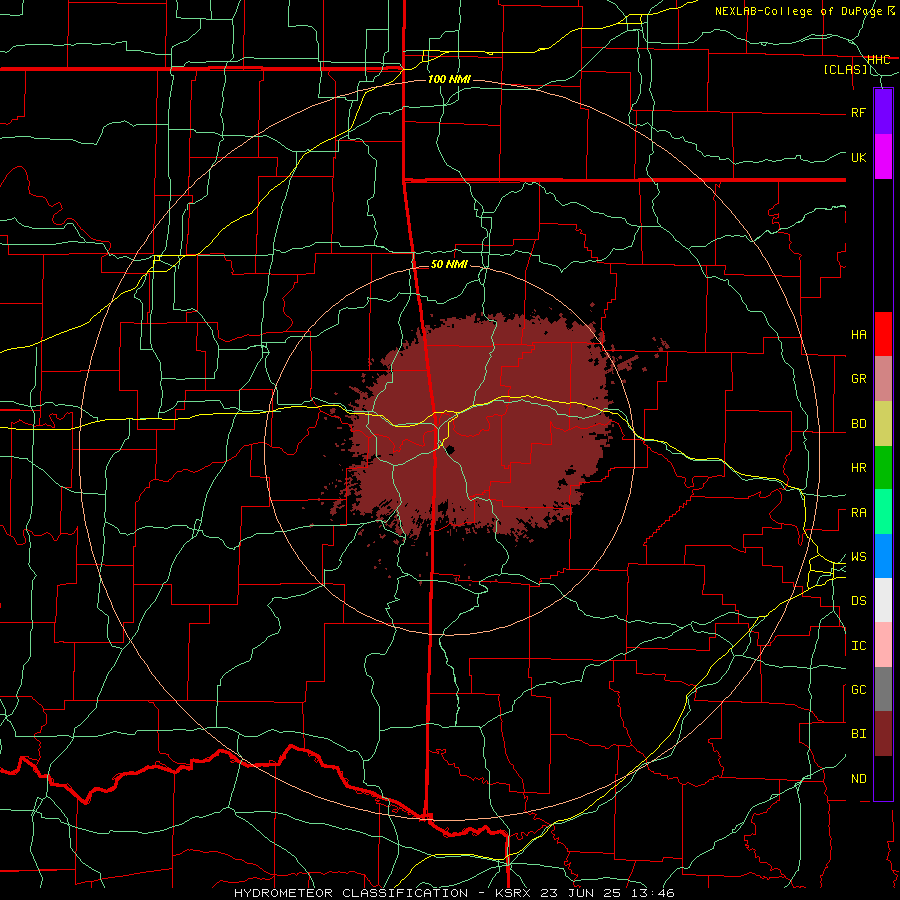Click the DS white legend swatch
The width and height of the screenshot is (900, 900).
coord(883,600)
